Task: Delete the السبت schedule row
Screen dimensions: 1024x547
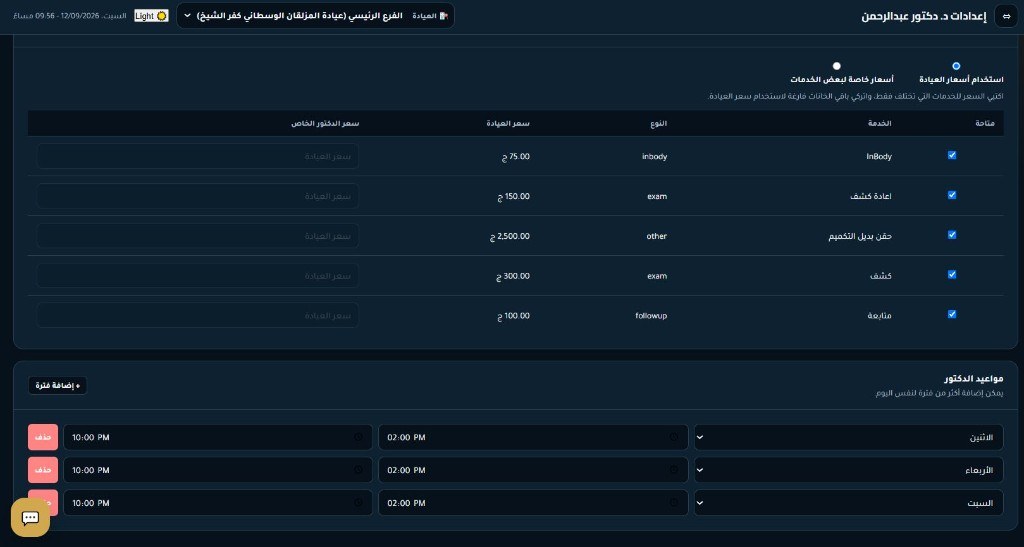Action: click(43, 503)
